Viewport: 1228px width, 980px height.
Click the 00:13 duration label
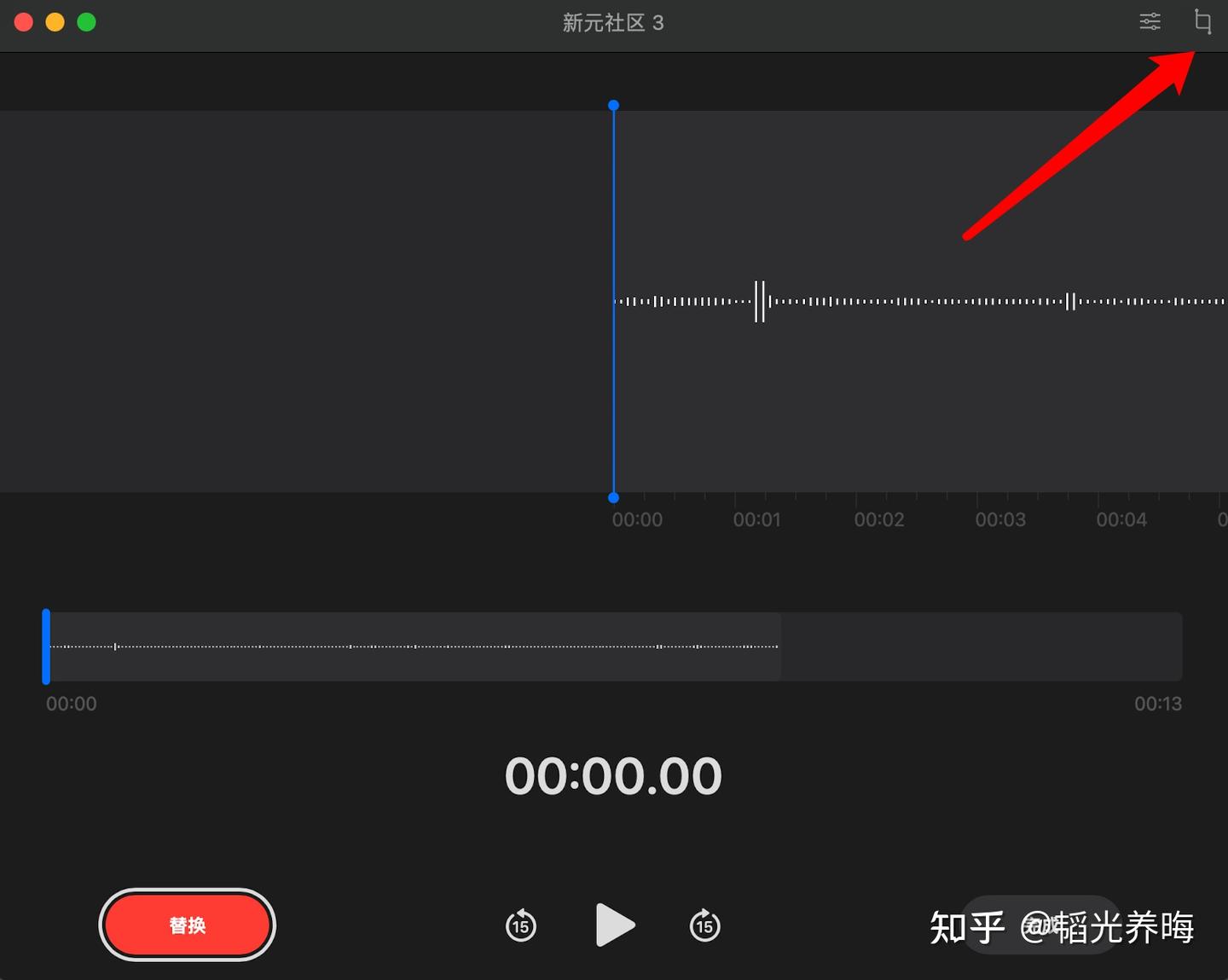tap(1159, 704)
